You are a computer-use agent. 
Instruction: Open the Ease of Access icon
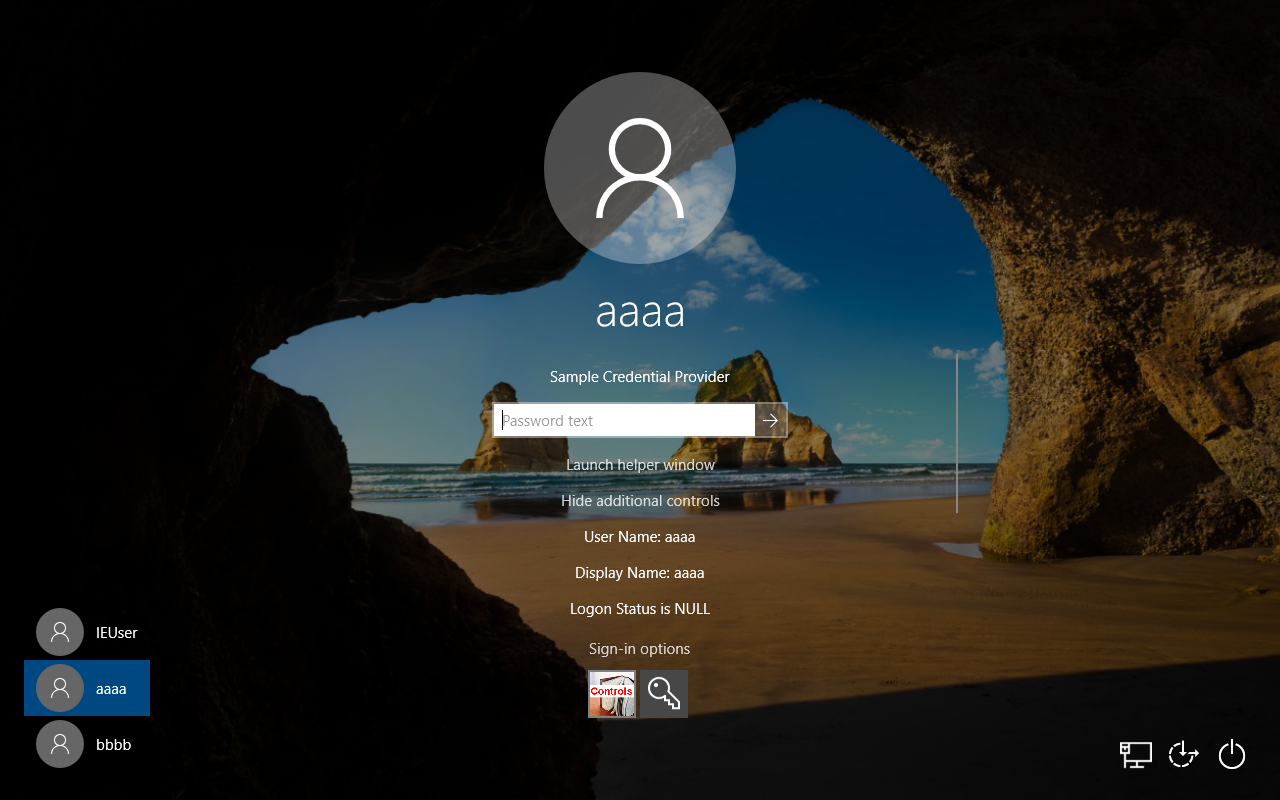(x=1184, y=754)
